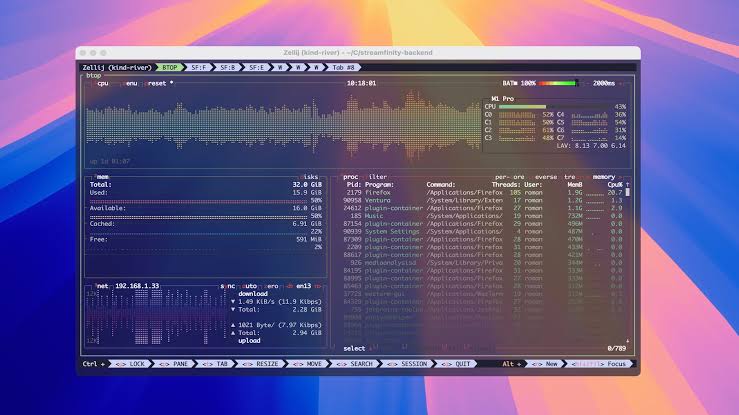Toggle auto scaling in net box
This screenshot has width=739, height=415.
(x=248, y=286)
